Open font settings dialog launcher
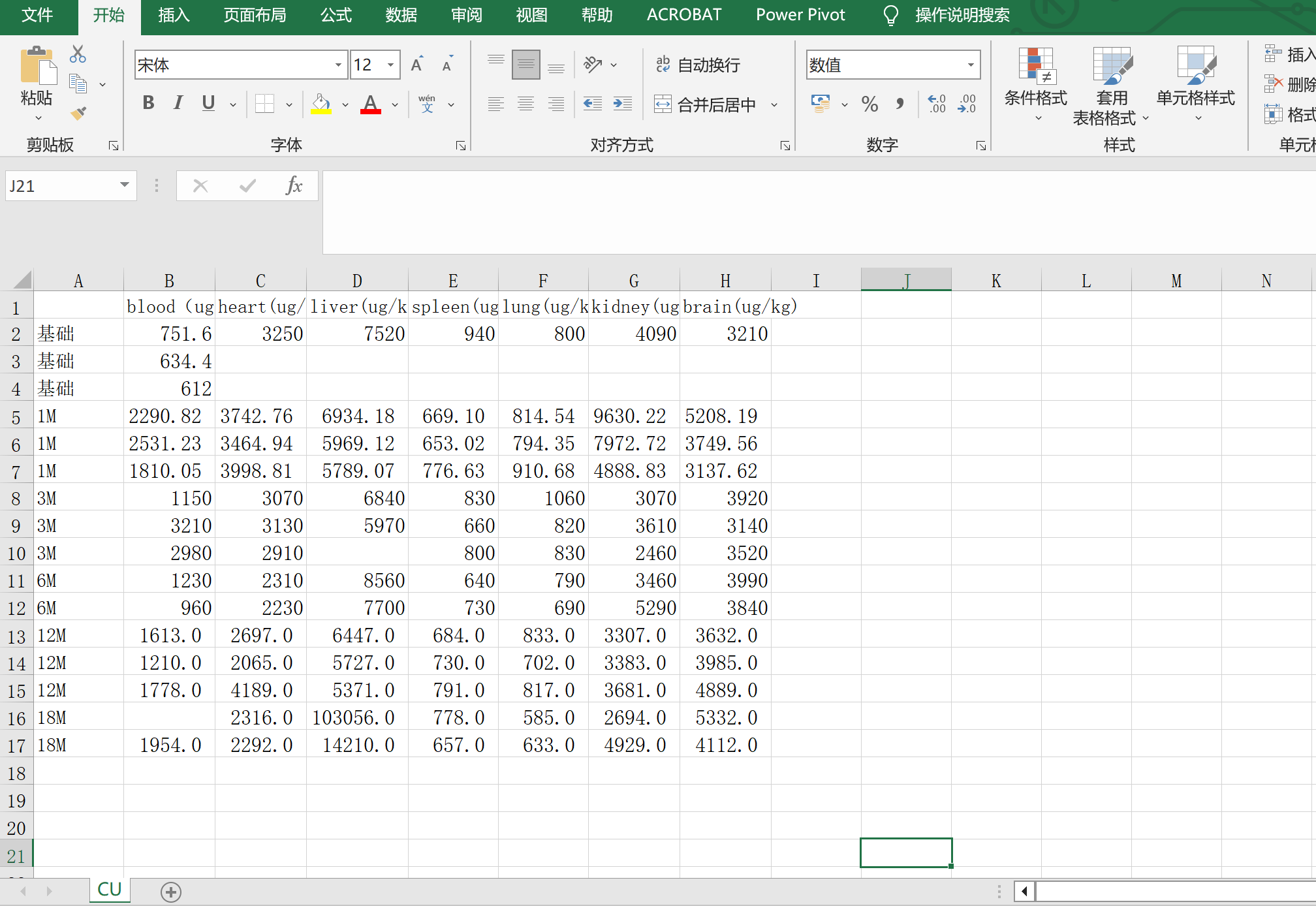 (461, 146)
